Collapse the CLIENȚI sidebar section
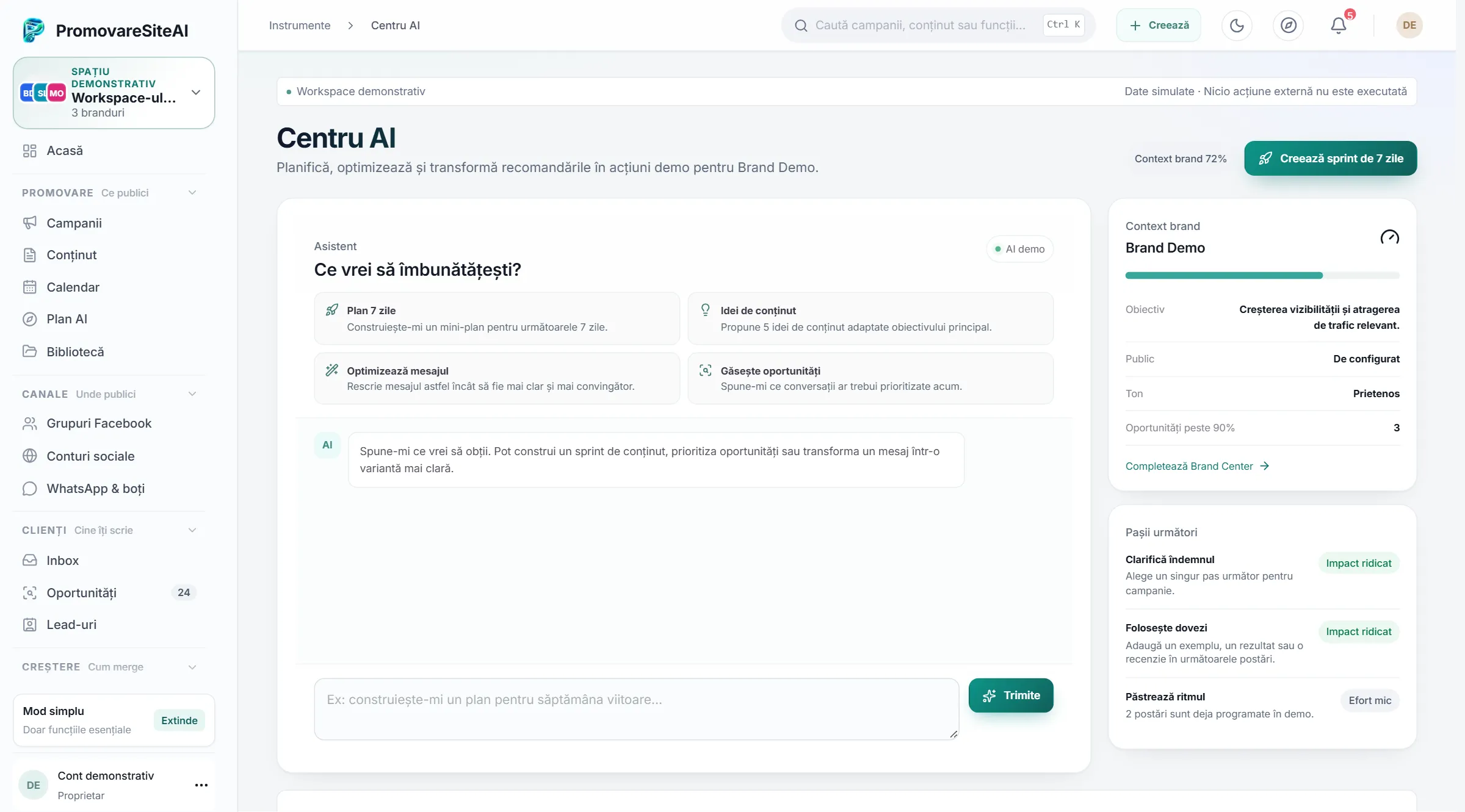 (x=192, y=530)
